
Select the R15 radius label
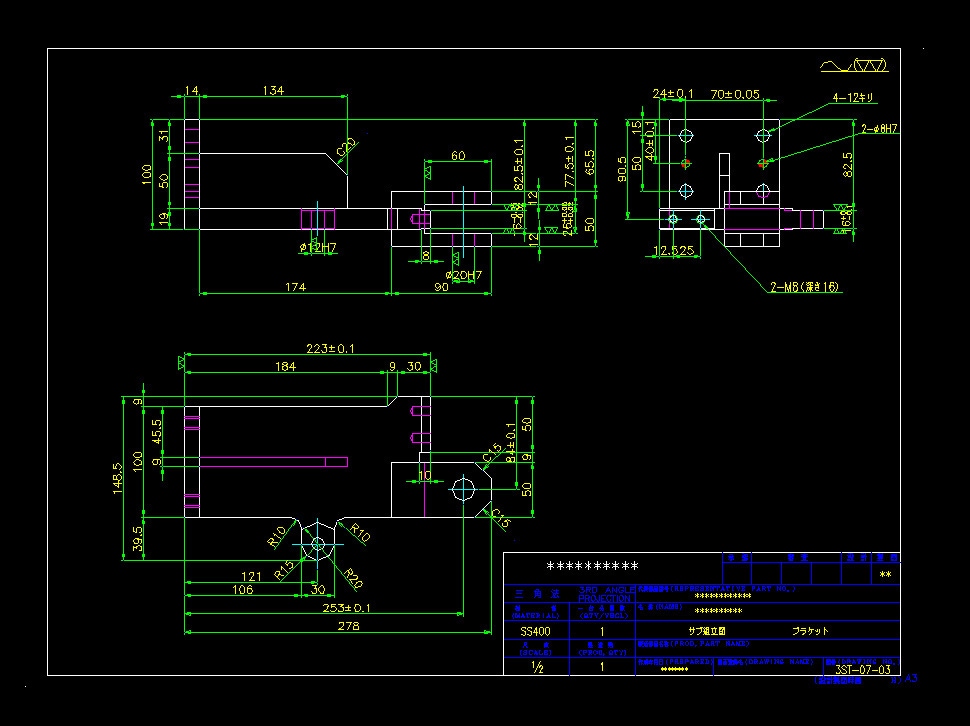(x=285, y=570)
